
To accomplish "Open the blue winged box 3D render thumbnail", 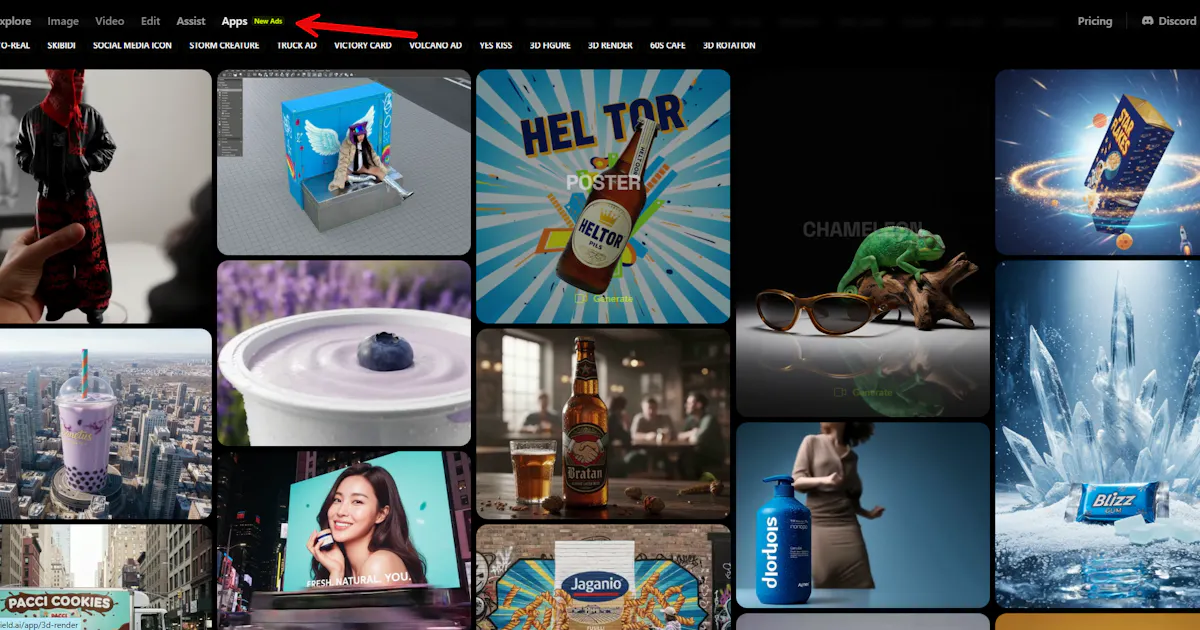I will click(x=344, y=162).
